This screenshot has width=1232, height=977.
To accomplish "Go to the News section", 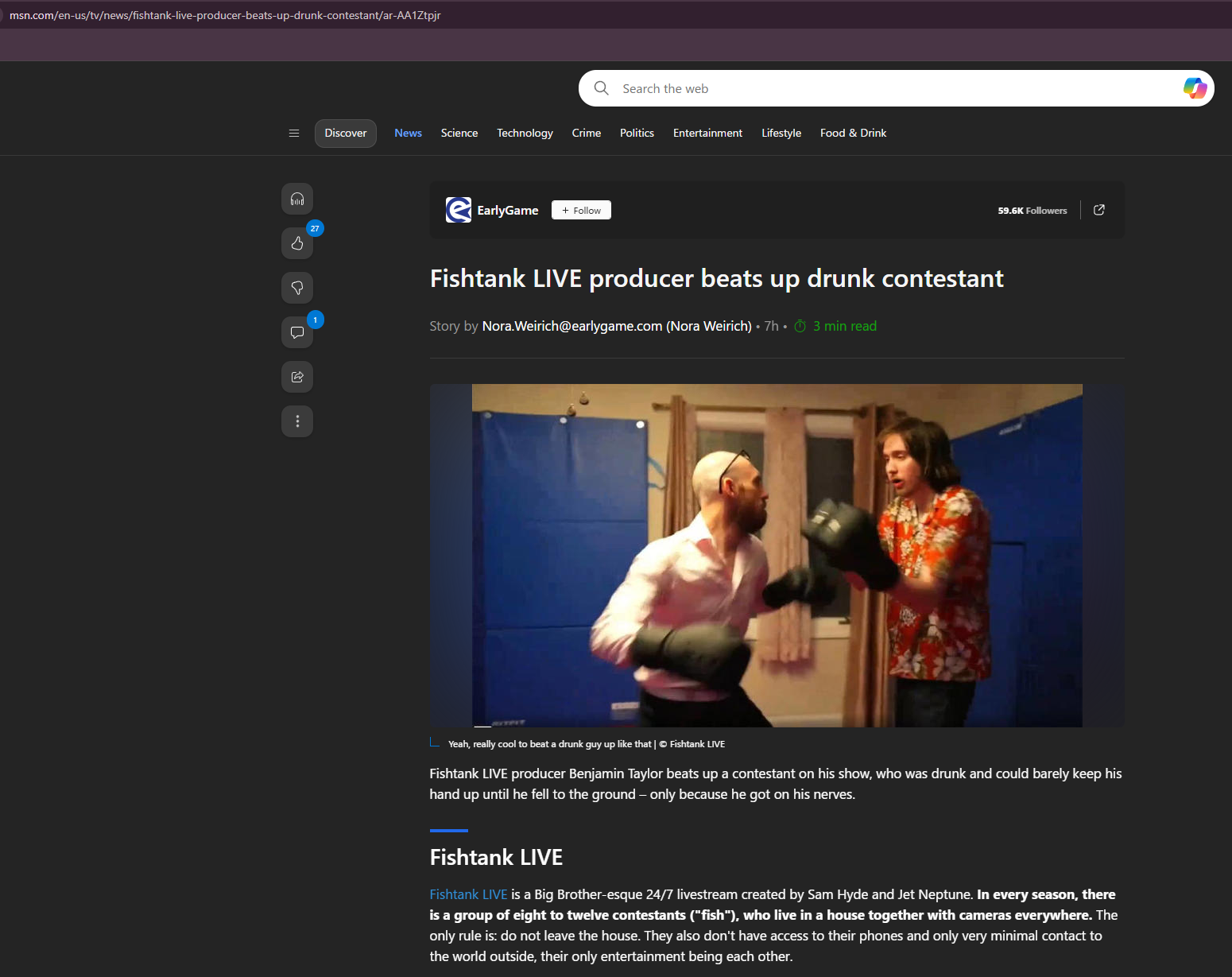I will pyautogui.click(x=408, y=134).
